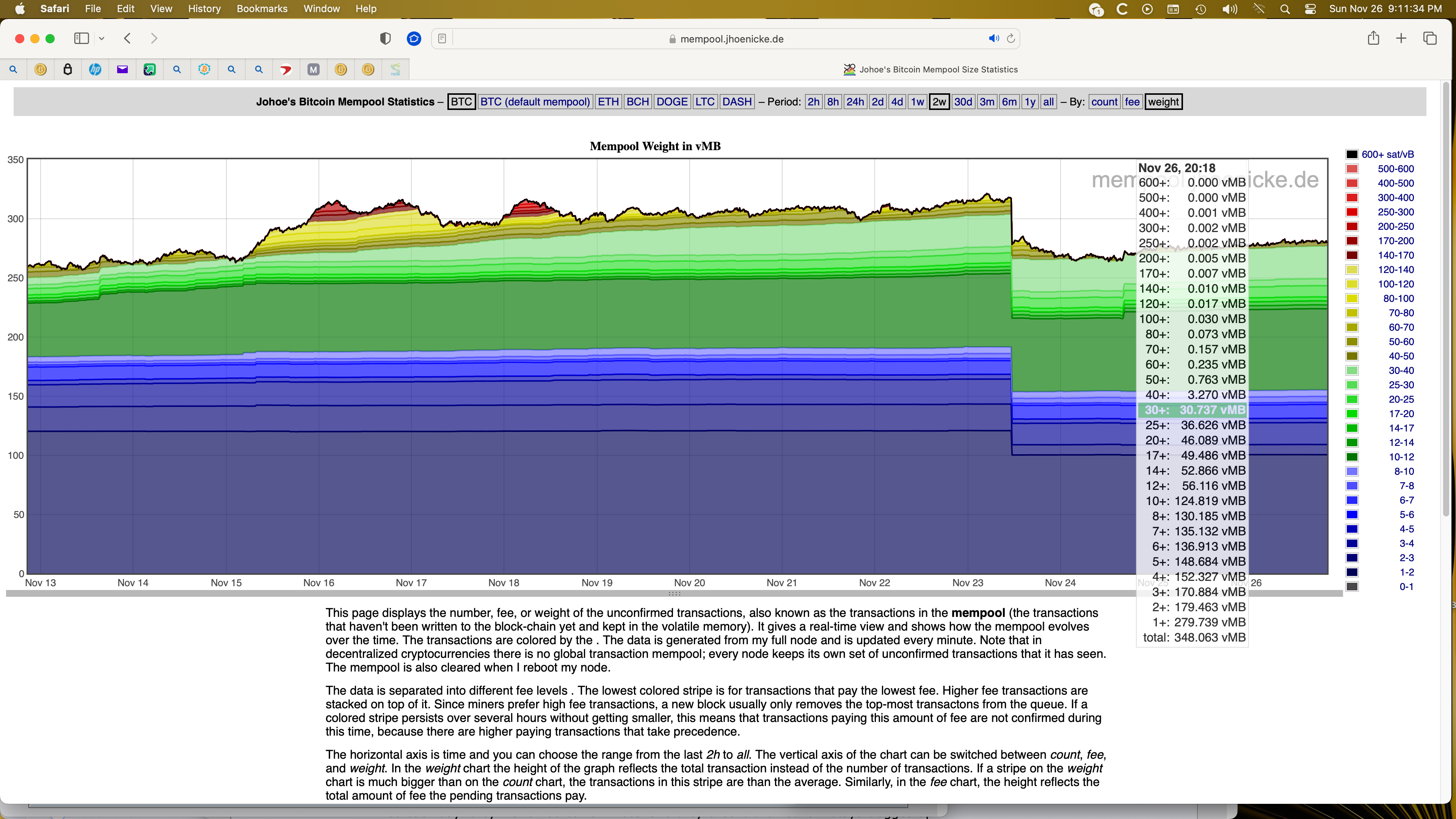Open the HP pinned tab
Screen dimensions: 1456x819
point(95,69)
